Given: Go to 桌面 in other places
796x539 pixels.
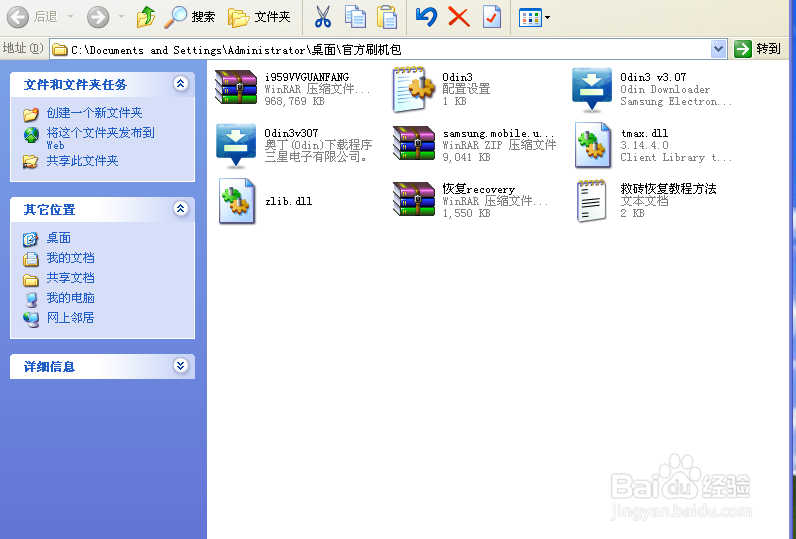Looking at the screenshot, I should tap(59, 238).
